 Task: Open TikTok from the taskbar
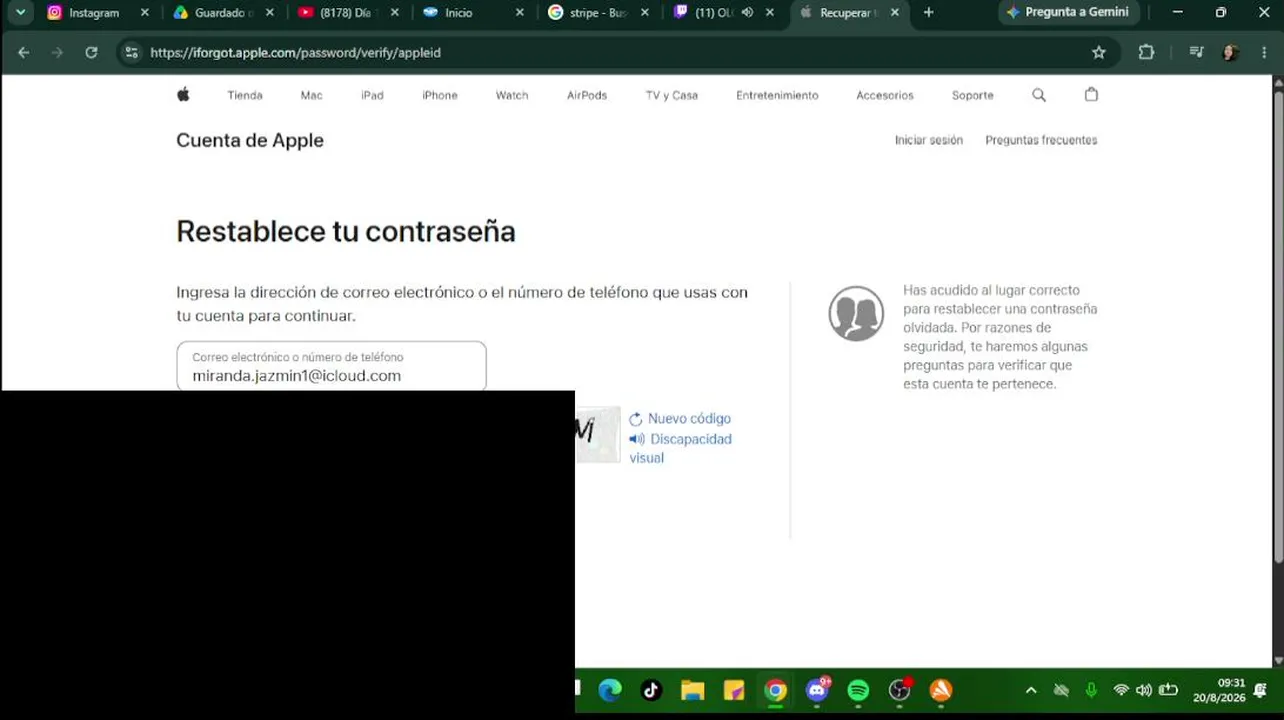pos(651,690)
